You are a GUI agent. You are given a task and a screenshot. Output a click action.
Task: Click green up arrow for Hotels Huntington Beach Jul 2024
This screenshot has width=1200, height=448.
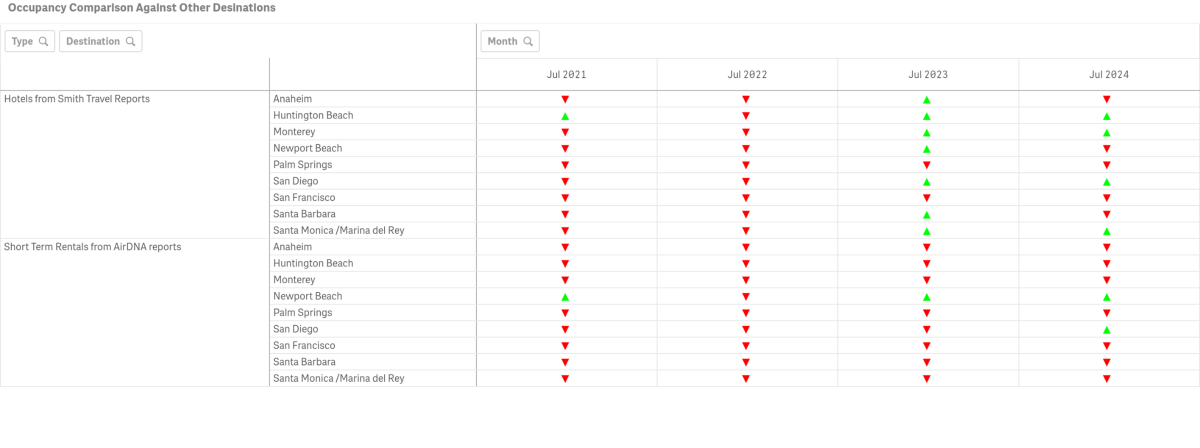point(1107,116)
